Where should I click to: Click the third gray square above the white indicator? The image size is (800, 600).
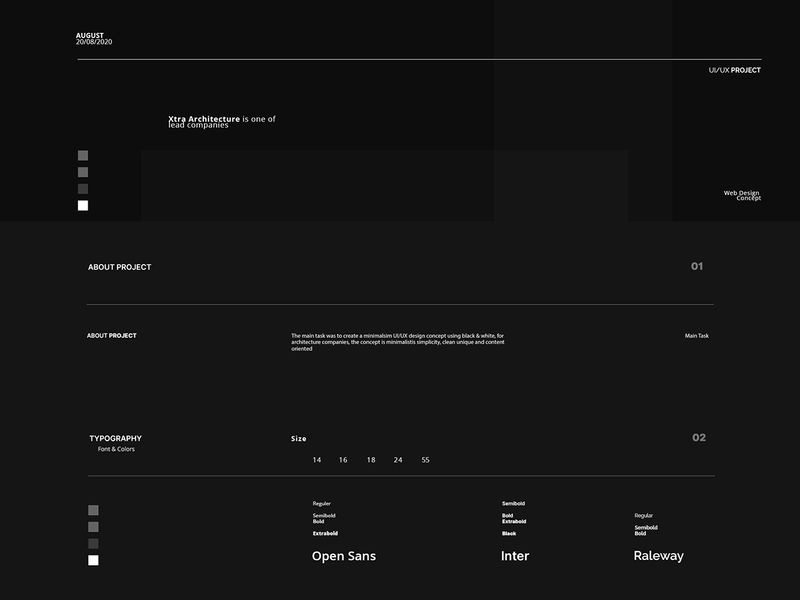point(82,189)
